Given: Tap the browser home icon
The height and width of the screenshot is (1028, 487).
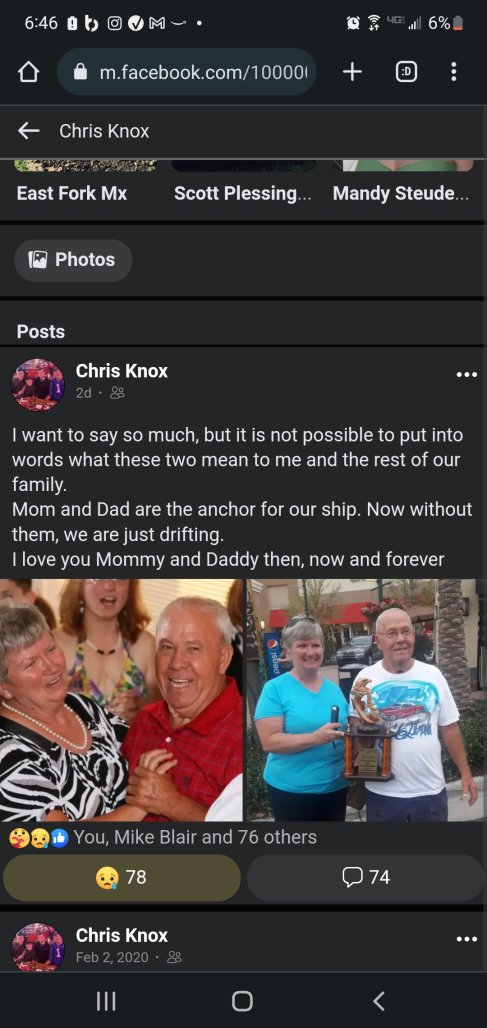Looking at the screenshot, I should pos(28,72).
